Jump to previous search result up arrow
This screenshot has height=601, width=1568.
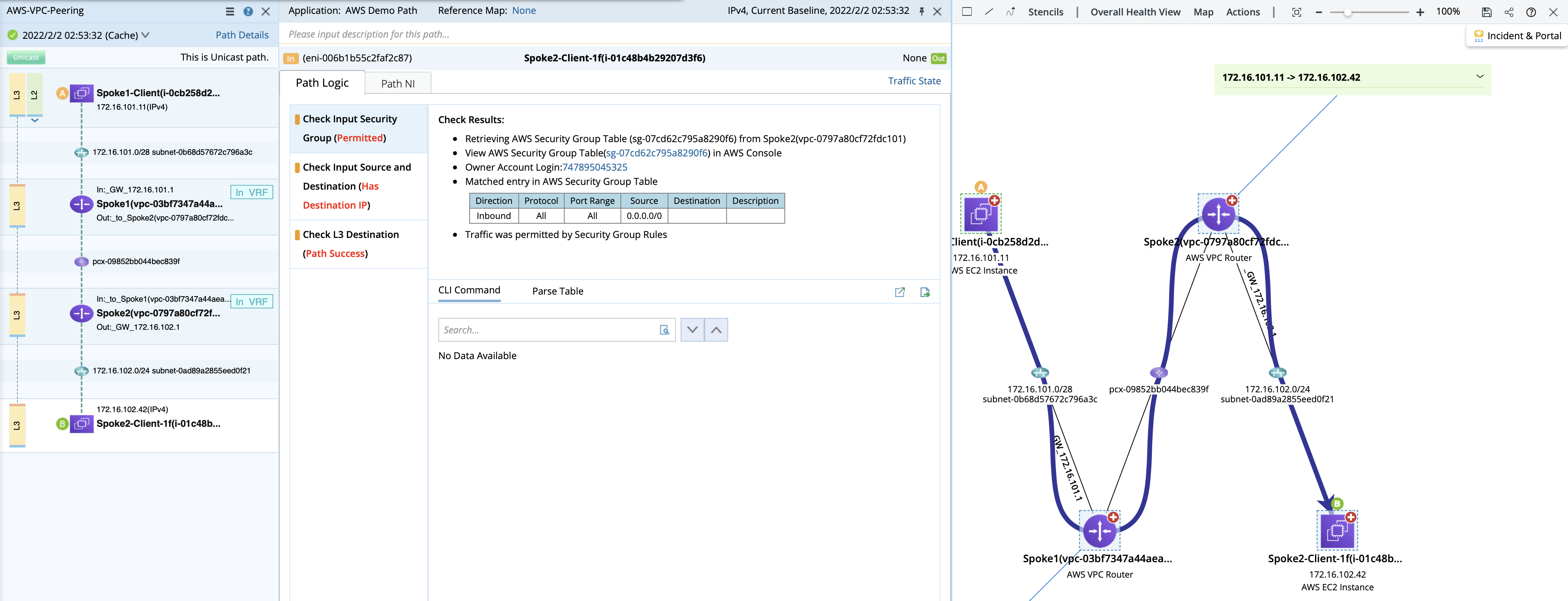point(716,330)
